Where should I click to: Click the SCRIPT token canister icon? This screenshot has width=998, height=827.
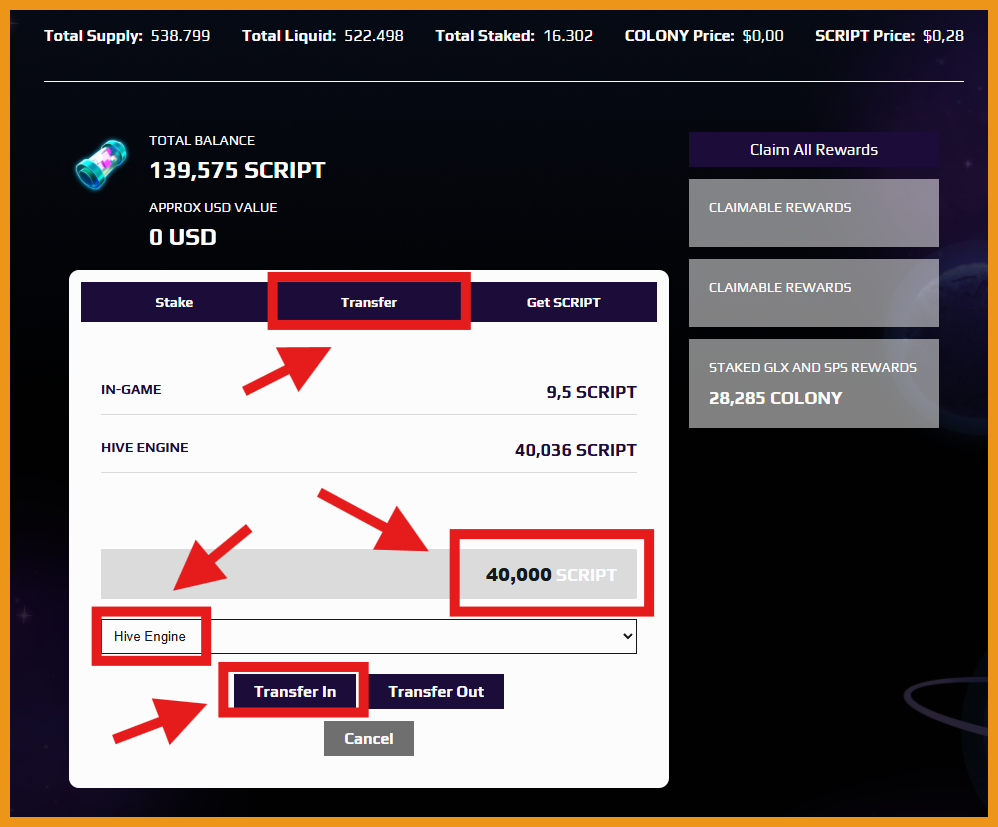pyautogui.click(x=101, y=165)
